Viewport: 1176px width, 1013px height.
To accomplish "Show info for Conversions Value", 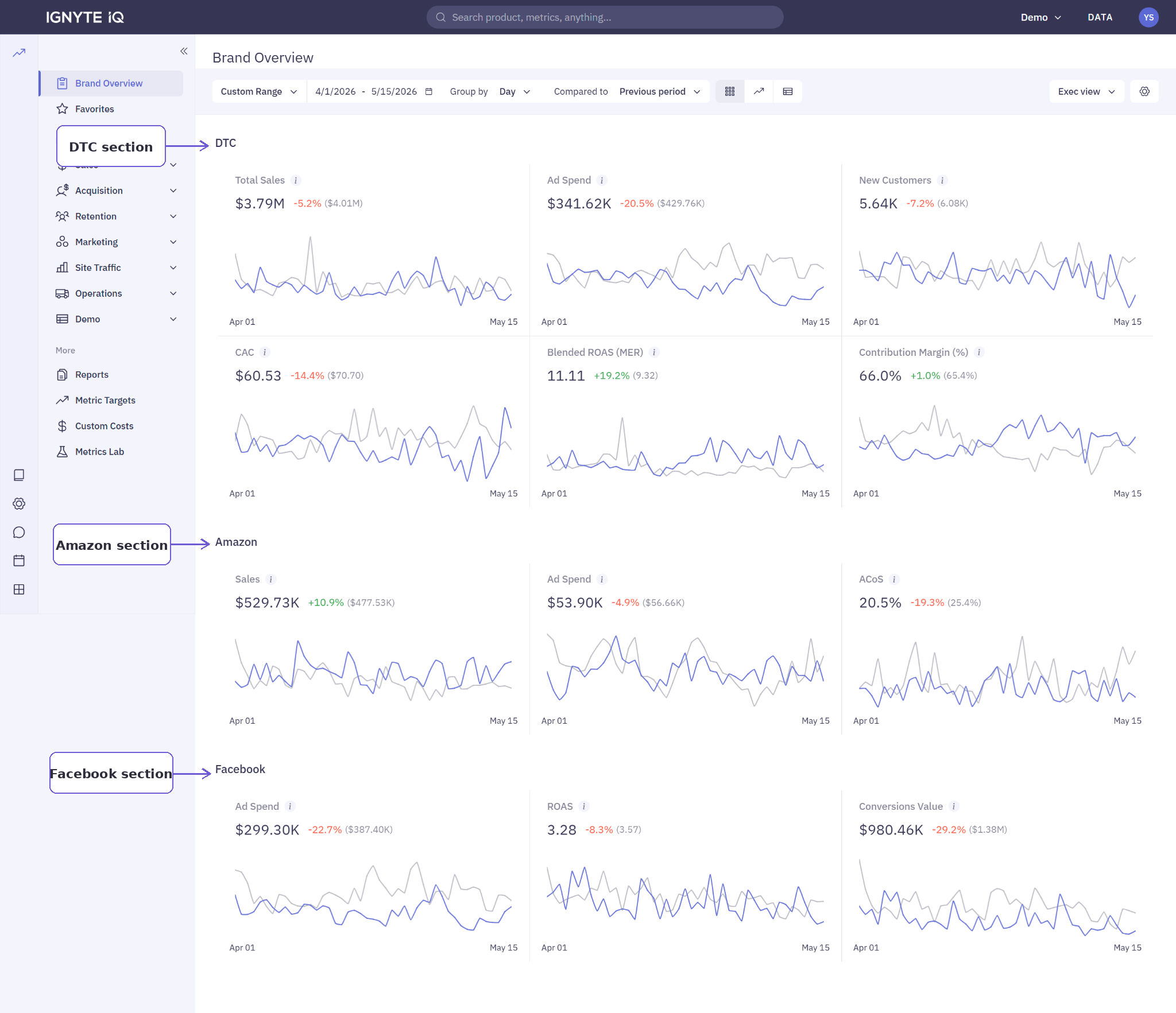I will 954,806.
